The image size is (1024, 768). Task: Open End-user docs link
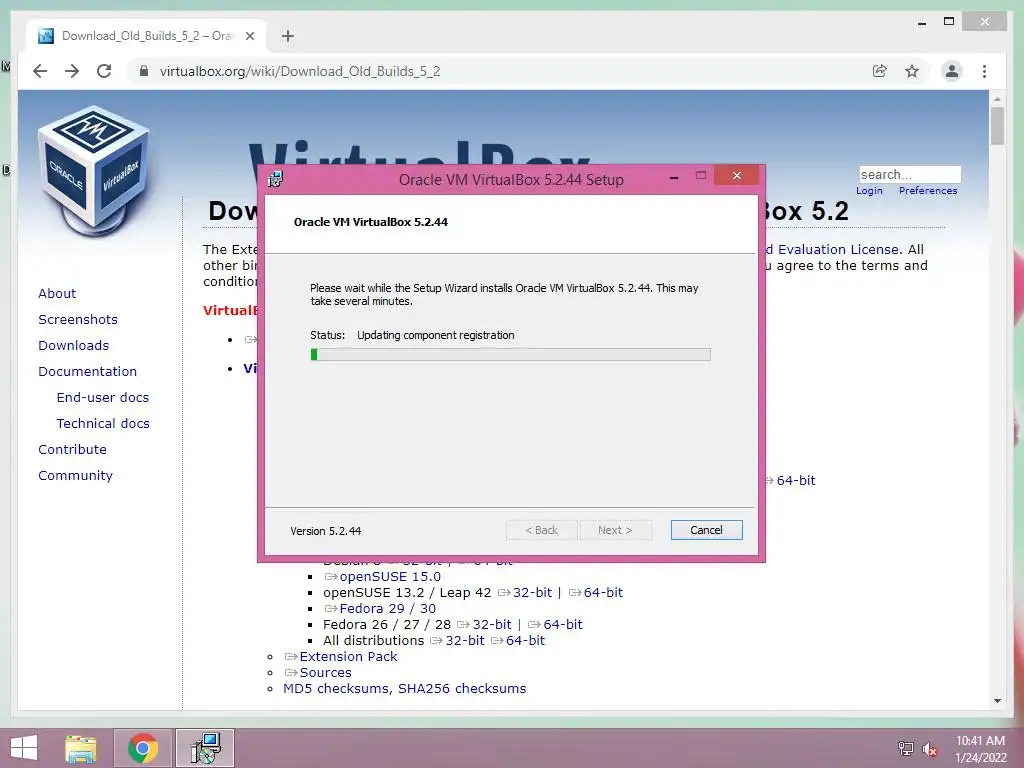click(x=103, y=398)
